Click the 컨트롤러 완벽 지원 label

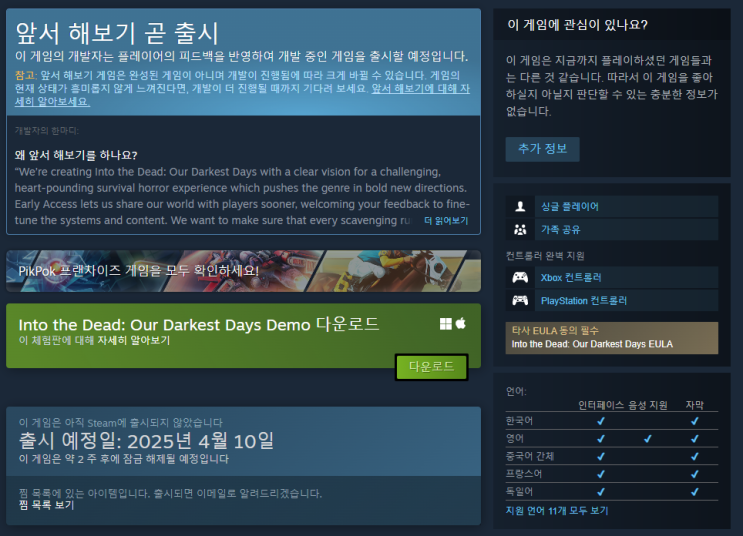pyautogui.click(x=545, y=256)
